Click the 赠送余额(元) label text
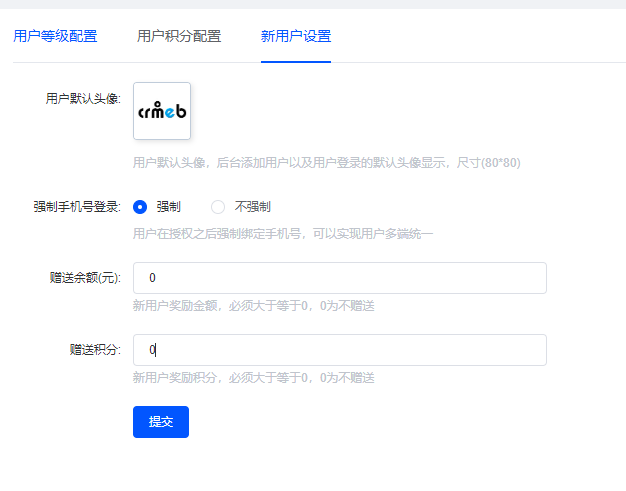The height and width of the screenshot is (491, 626). (85, 278)
